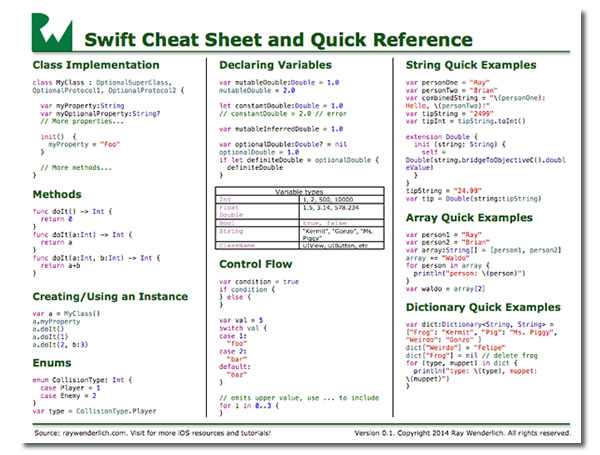Screen dimensions: 600x455
Task: Click the green Ray Wenderlich logo
Action: tap(52, 32)
